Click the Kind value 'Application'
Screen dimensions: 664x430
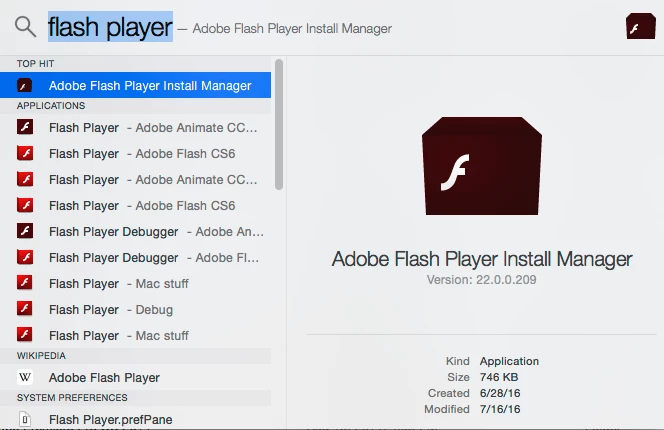point(509,361)
